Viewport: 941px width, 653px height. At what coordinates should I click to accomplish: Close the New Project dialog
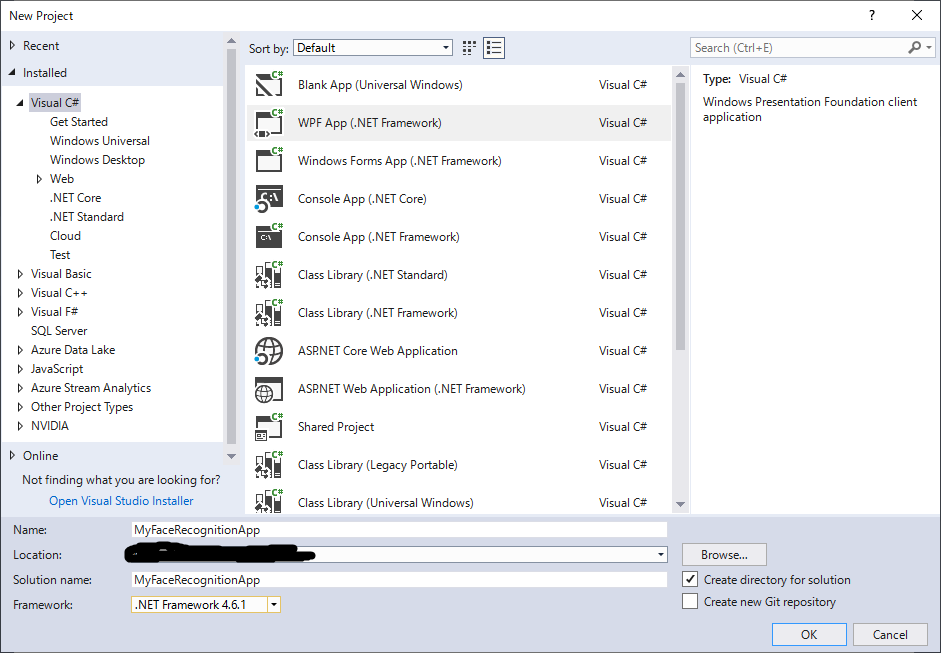916,16
